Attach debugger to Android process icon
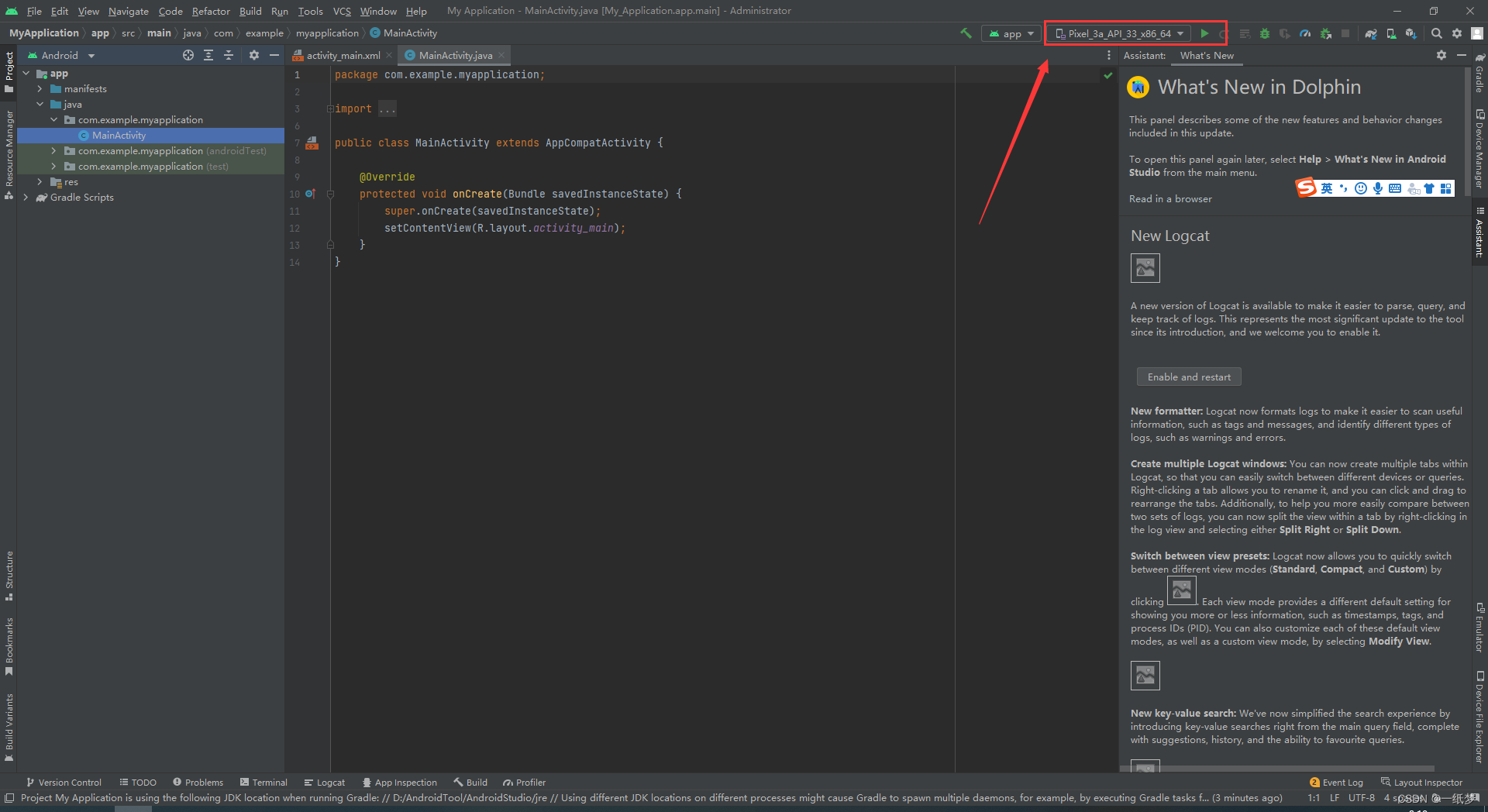Viewport: 1488px width, 812px height. coord(1326,33)
